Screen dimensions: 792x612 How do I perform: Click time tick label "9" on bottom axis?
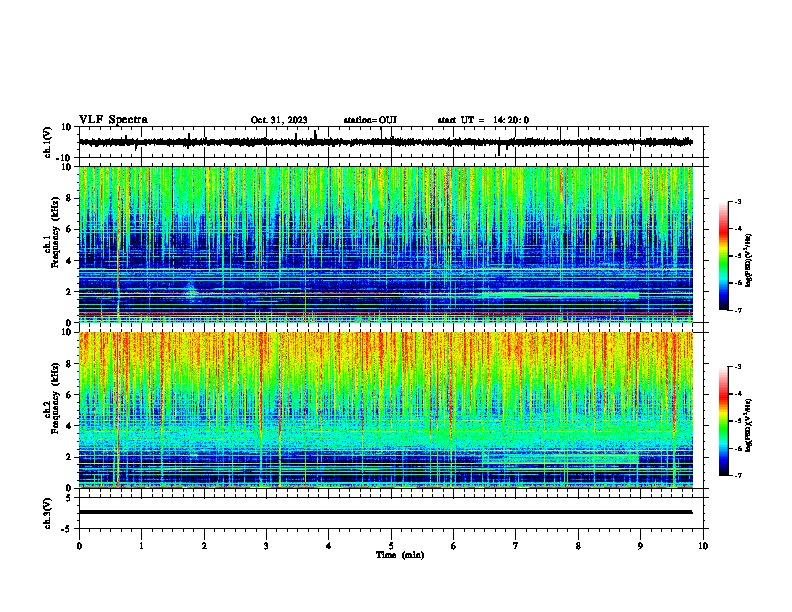pos(640,546)
